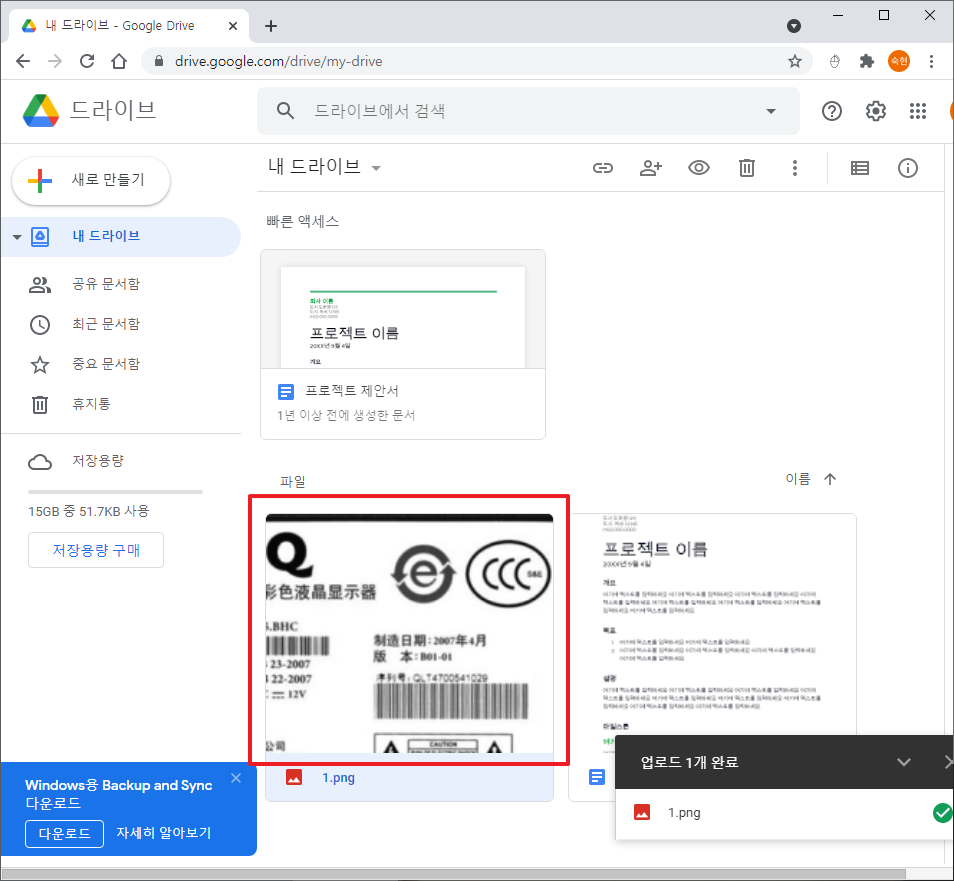Select the 1.png file thumbnail
The height and width of the screenshot is (881, 954).
pyautogui.click(x=409, y=633)
